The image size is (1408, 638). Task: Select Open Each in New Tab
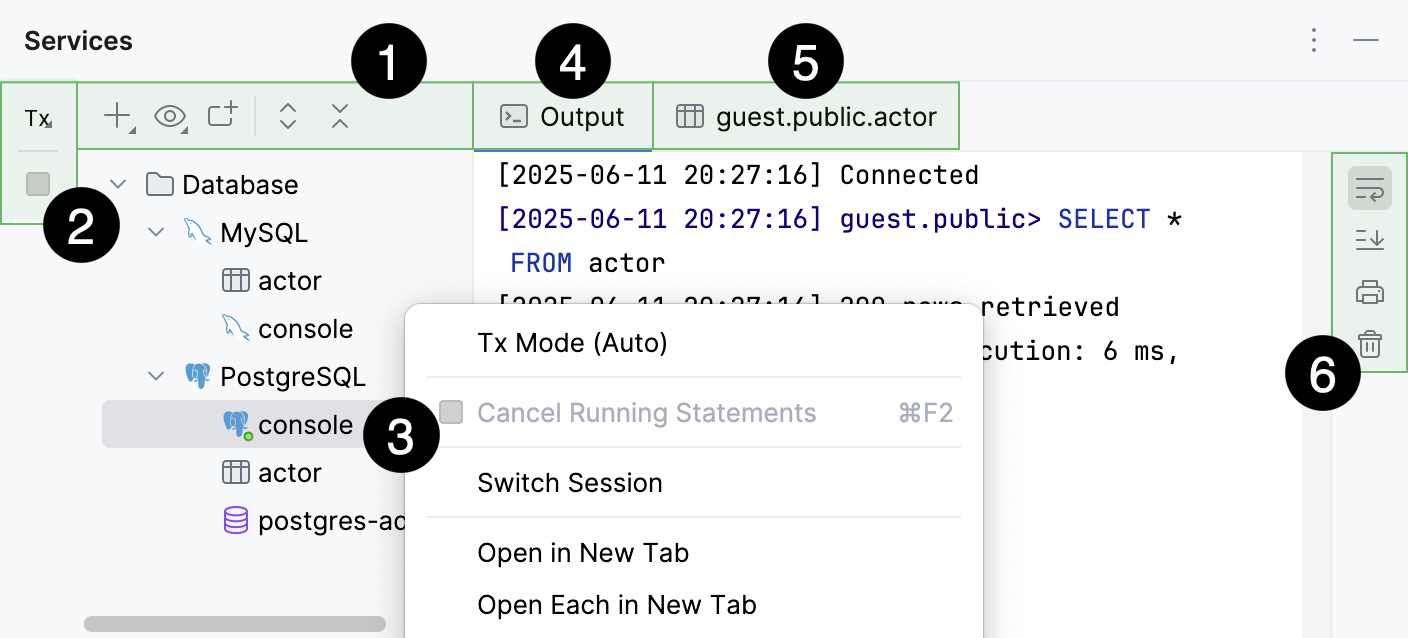click(615, 604)
